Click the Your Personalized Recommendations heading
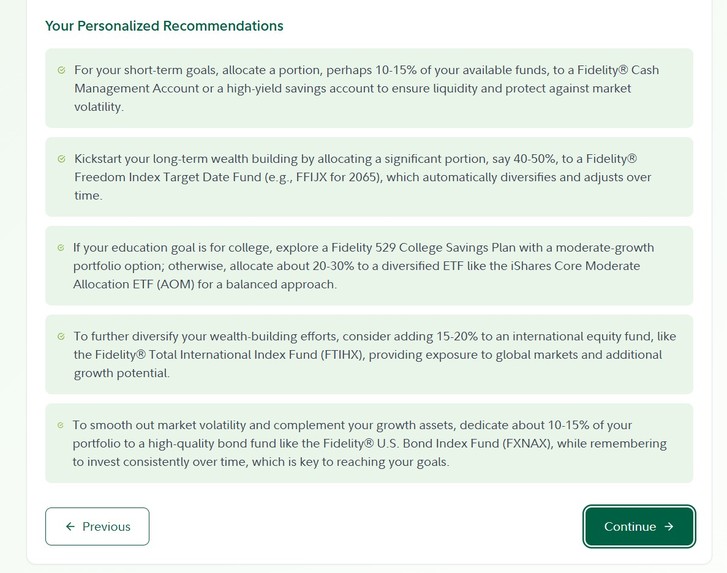 click(164, 26)
